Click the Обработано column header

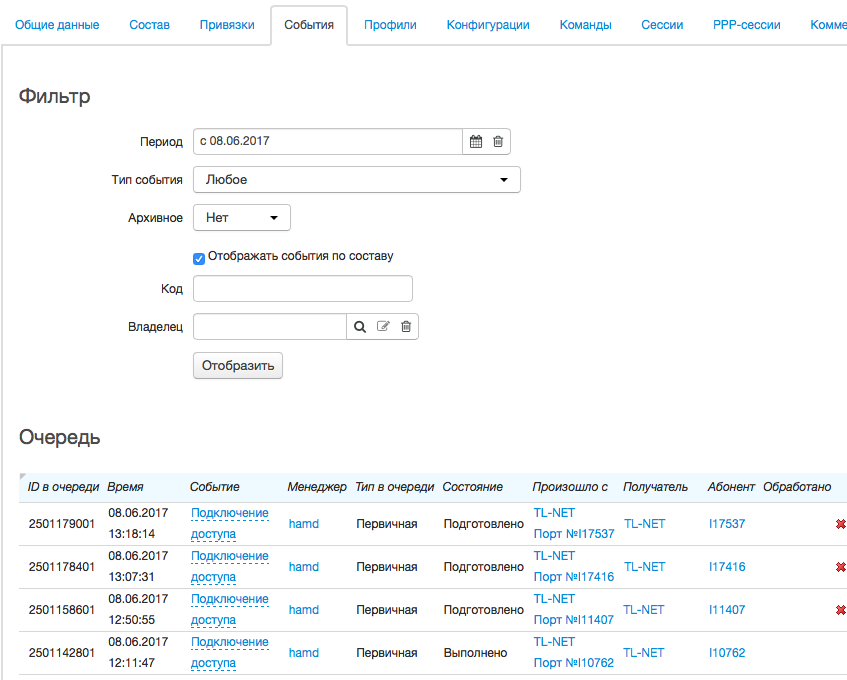(797, 487)
